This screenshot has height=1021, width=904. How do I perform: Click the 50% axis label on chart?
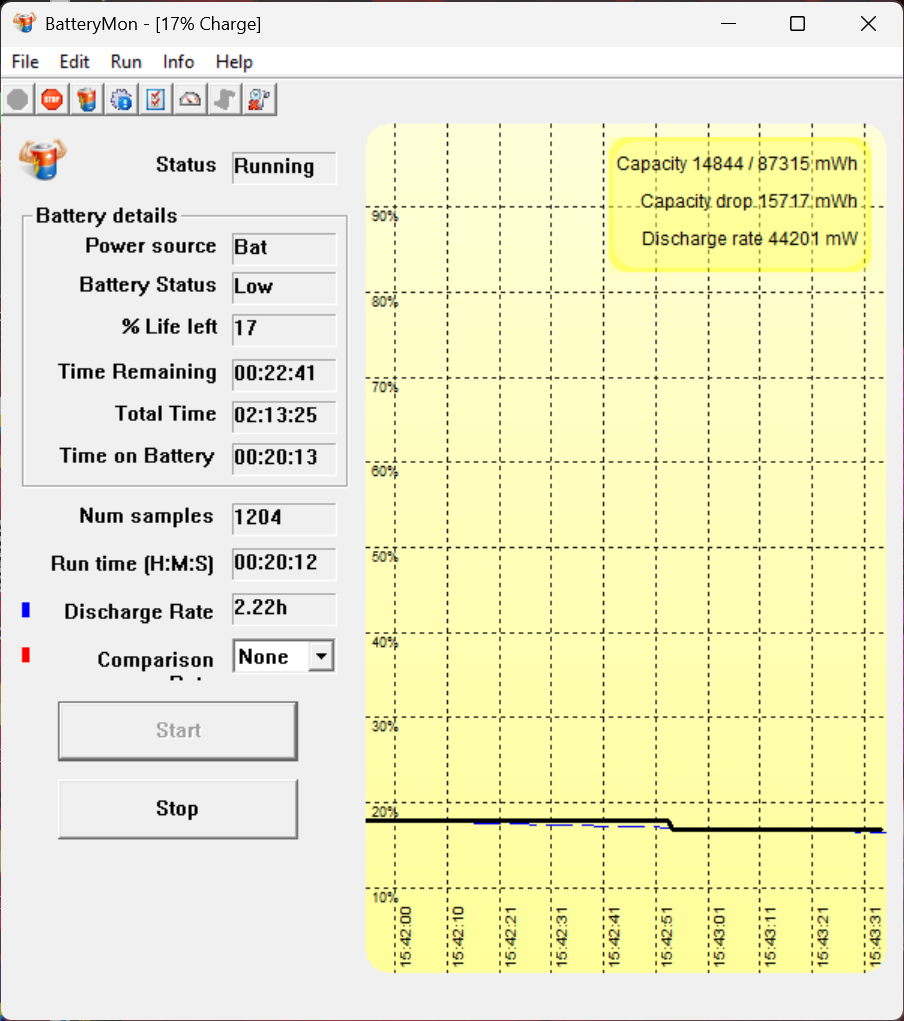(x=384, y=557)
